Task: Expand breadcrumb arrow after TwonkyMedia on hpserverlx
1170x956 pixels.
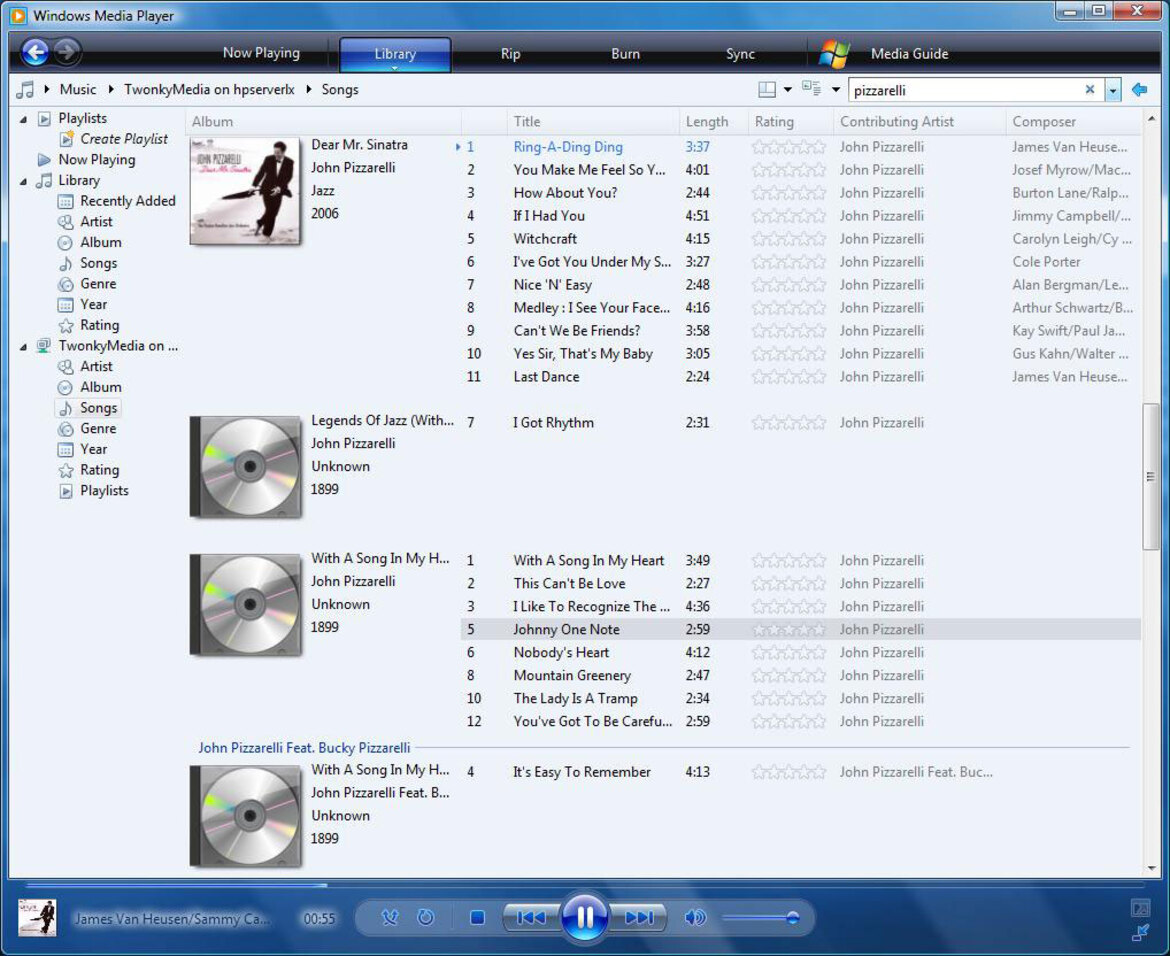Action: click(x=309, y=90)
